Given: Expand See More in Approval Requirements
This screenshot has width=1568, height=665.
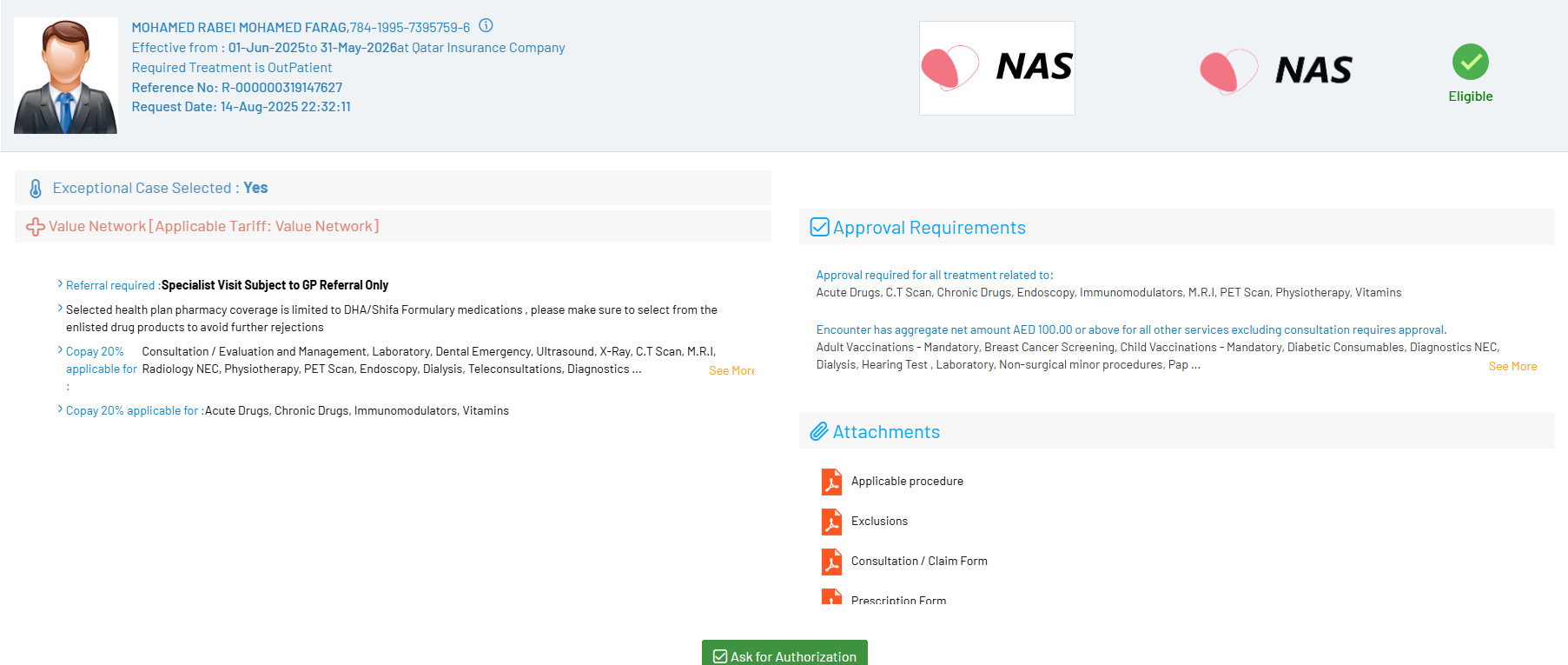Looking at the screenshot, I should coord(1512,367).
